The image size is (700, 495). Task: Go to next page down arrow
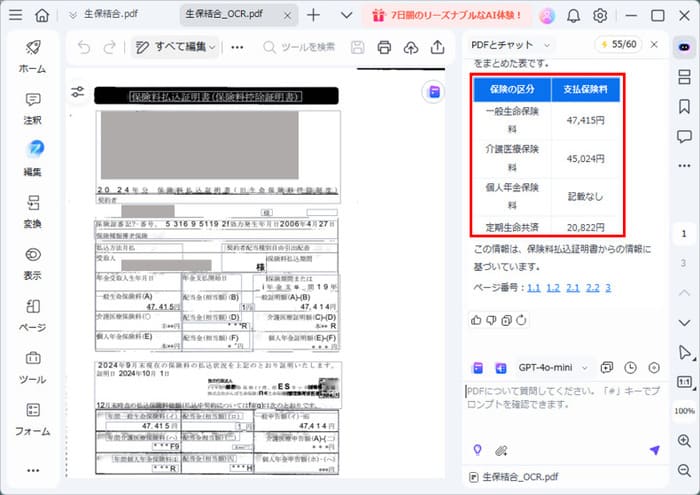coord(684,322)
